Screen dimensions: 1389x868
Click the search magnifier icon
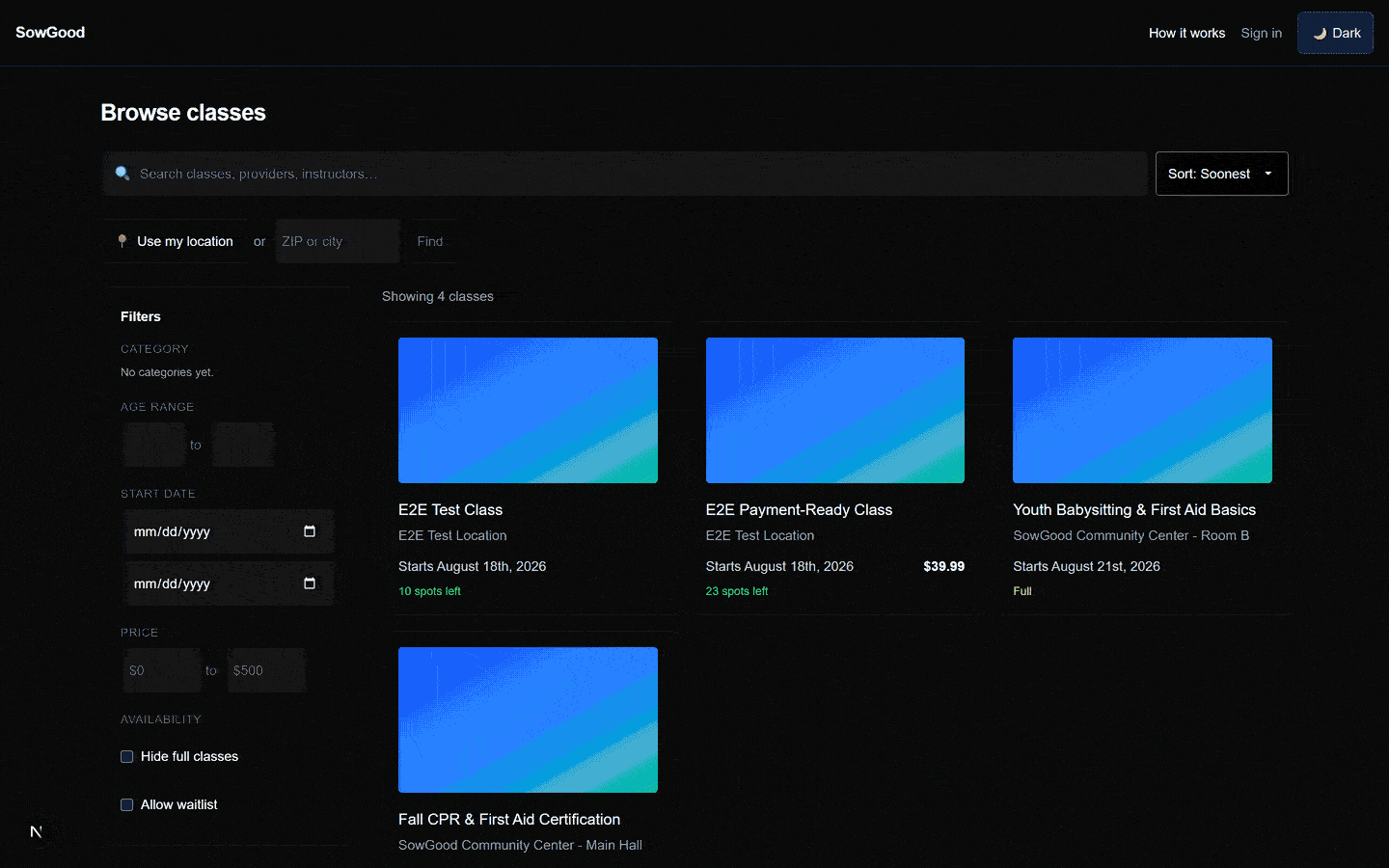(x=123, y=174)
